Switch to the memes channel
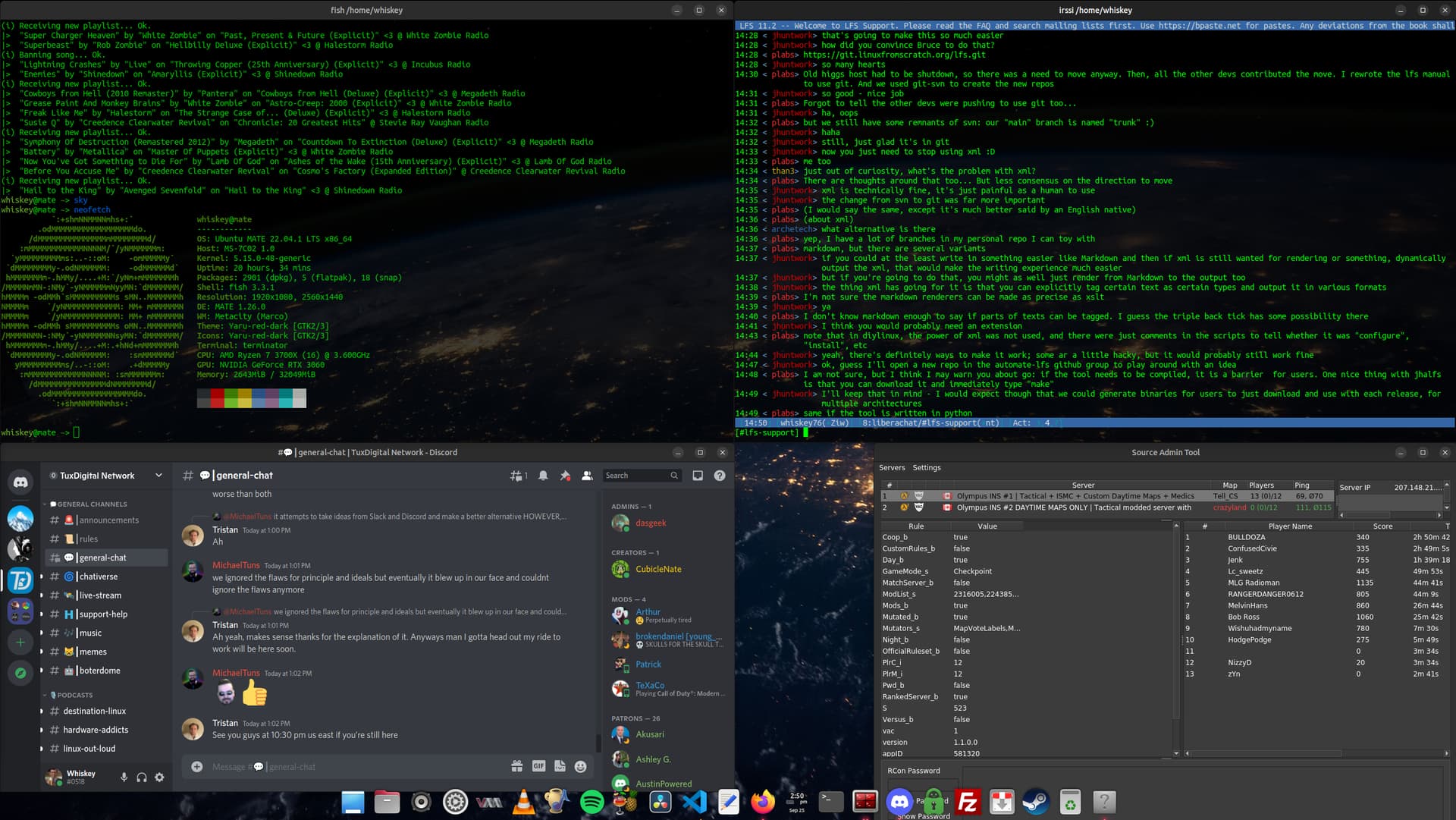The width and height of the screenshot is (1456, 820). click(x=105, y=652)
